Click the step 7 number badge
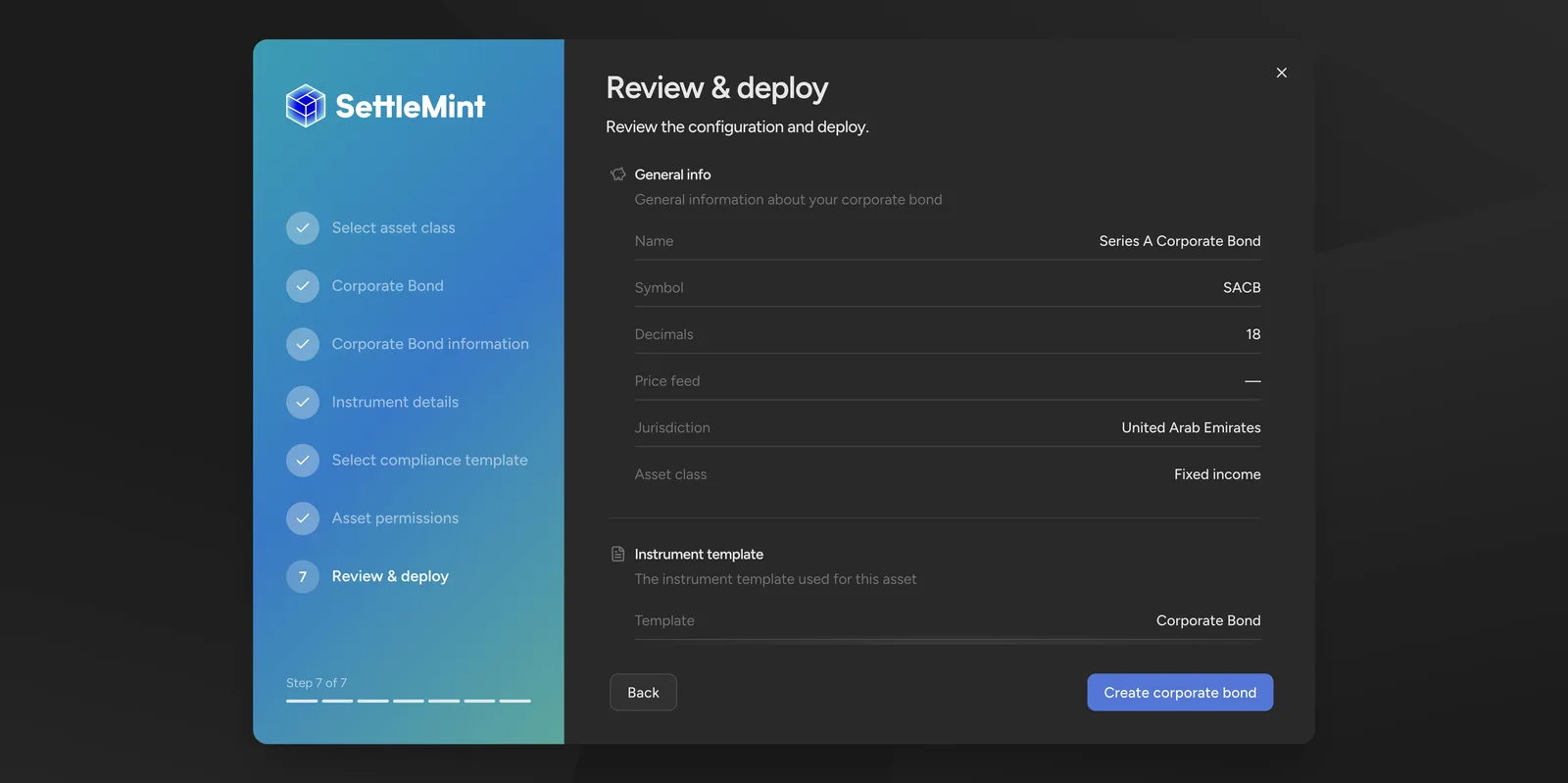This screenshot has height=783, width=1568. tap(303, 576)
